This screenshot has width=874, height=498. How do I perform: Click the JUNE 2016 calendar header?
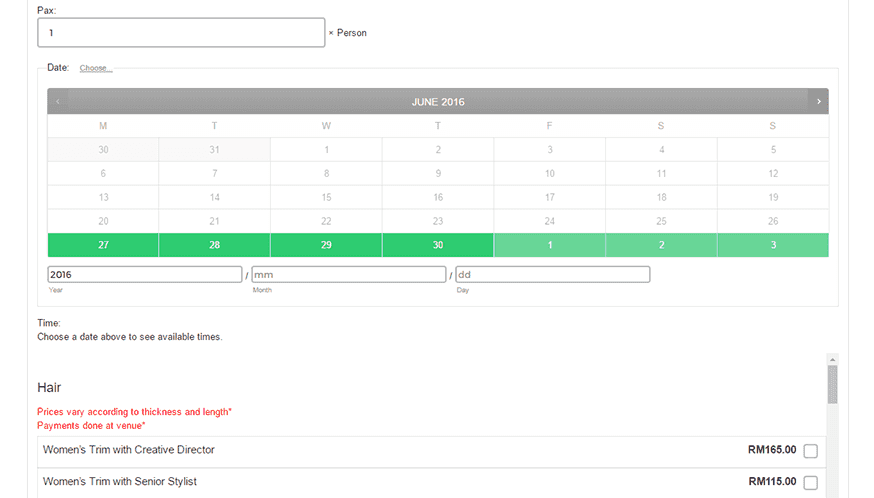(x=438, y=101)
